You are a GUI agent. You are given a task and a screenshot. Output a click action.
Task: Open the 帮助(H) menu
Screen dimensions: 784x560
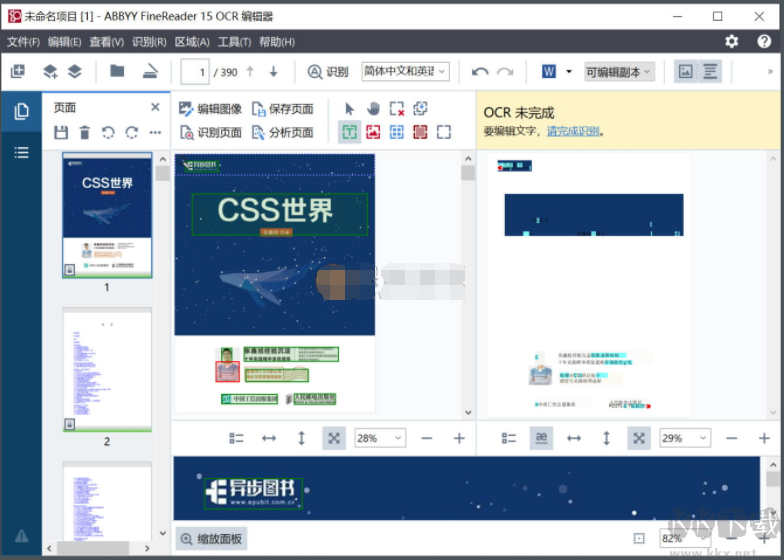277,42
